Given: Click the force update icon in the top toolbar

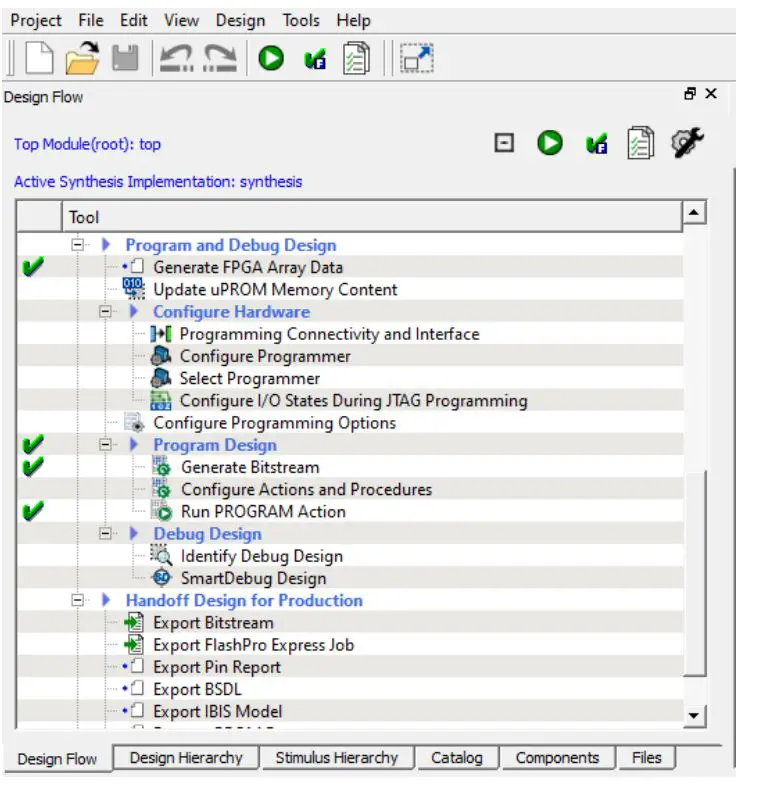Looking at the screenshot, I should coord(315,59).
